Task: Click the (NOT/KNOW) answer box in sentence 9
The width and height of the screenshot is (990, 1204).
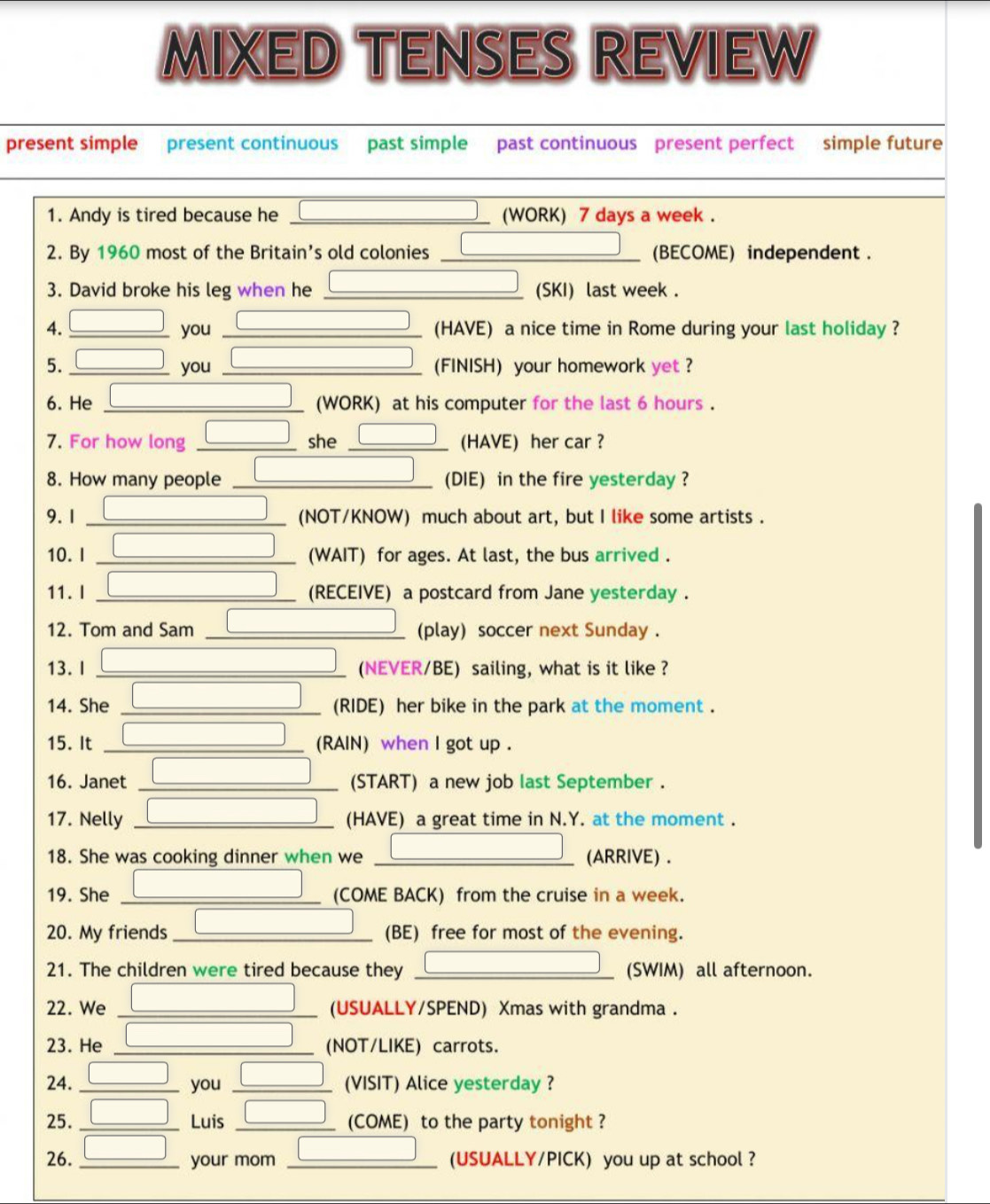Action: coord(185,508)
